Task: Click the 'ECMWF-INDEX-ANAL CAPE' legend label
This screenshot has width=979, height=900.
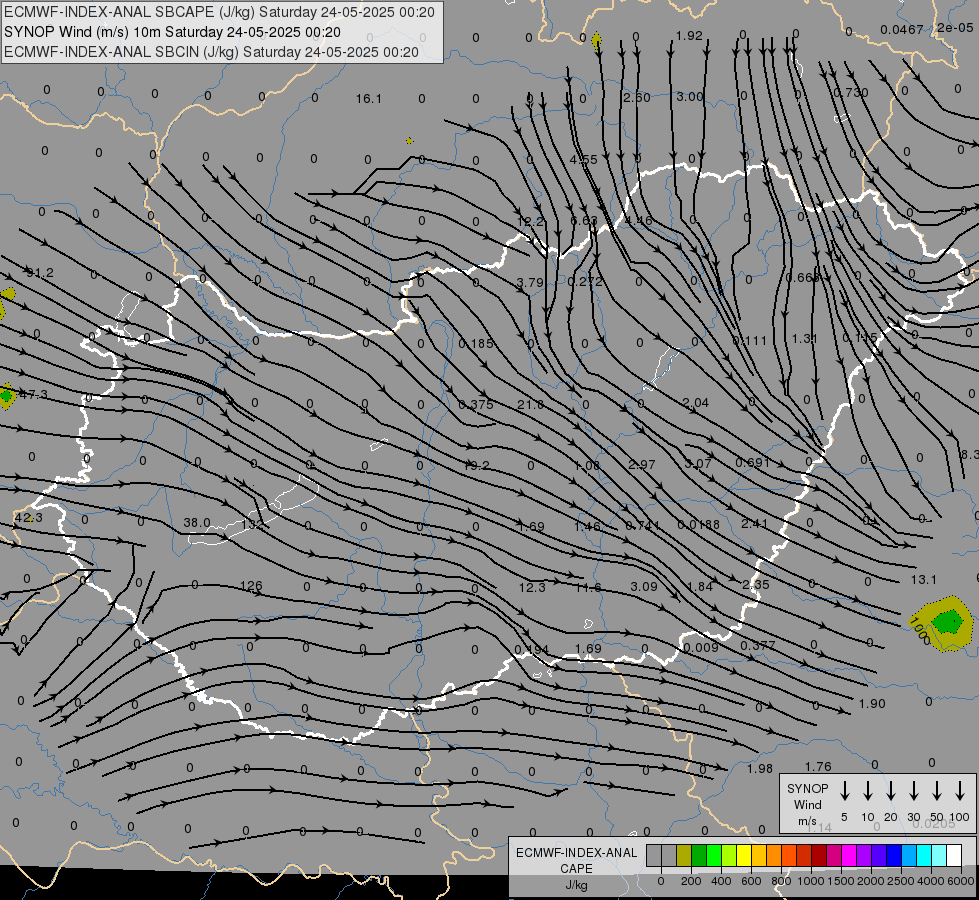Action: click(x=576, y=861)
